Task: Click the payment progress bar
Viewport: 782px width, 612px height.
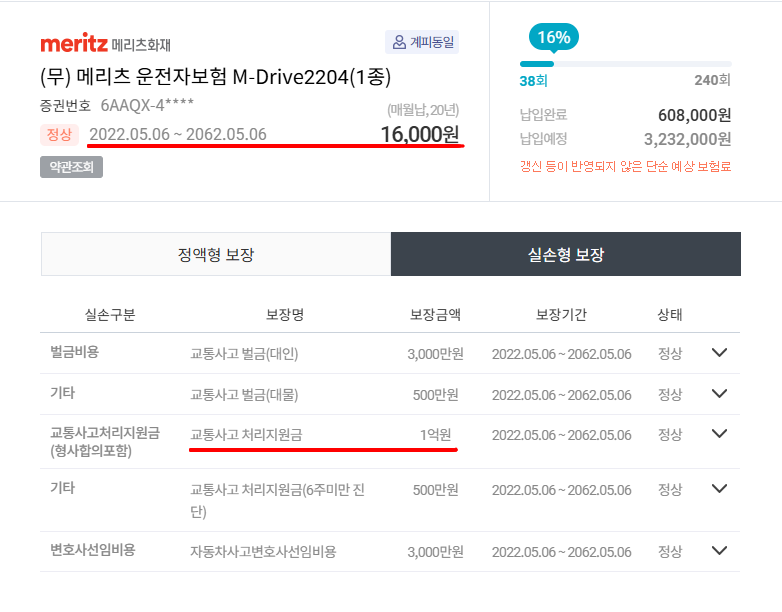Action: tap(625, 64)
